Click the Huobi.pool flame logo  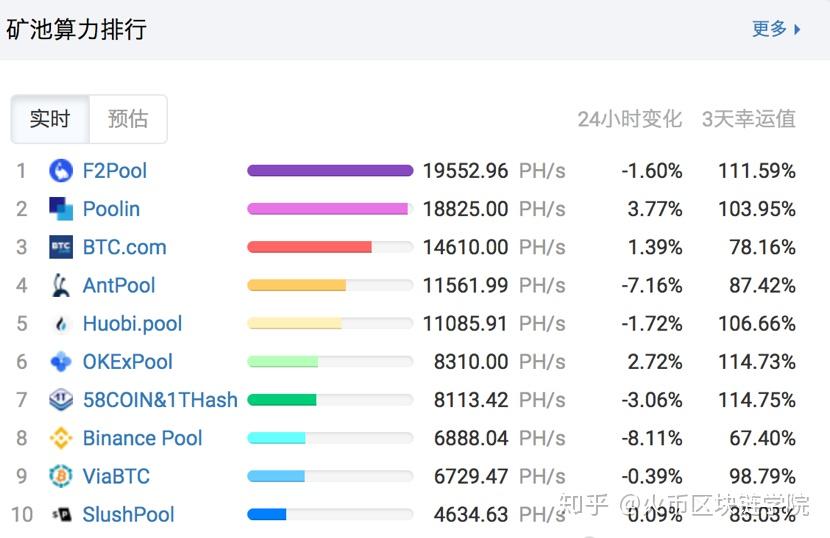pyautogui.click(x=61, y=324)
